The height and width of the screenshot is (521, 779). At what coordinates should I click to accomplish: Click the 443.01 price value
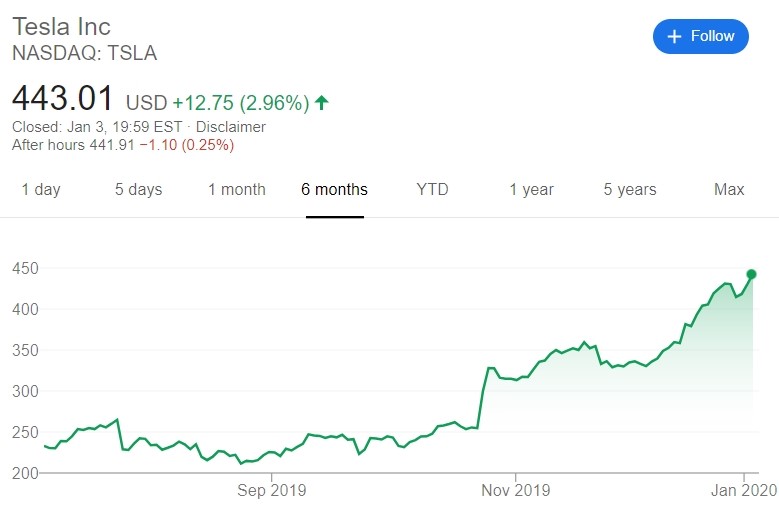(x=63, y=98)
